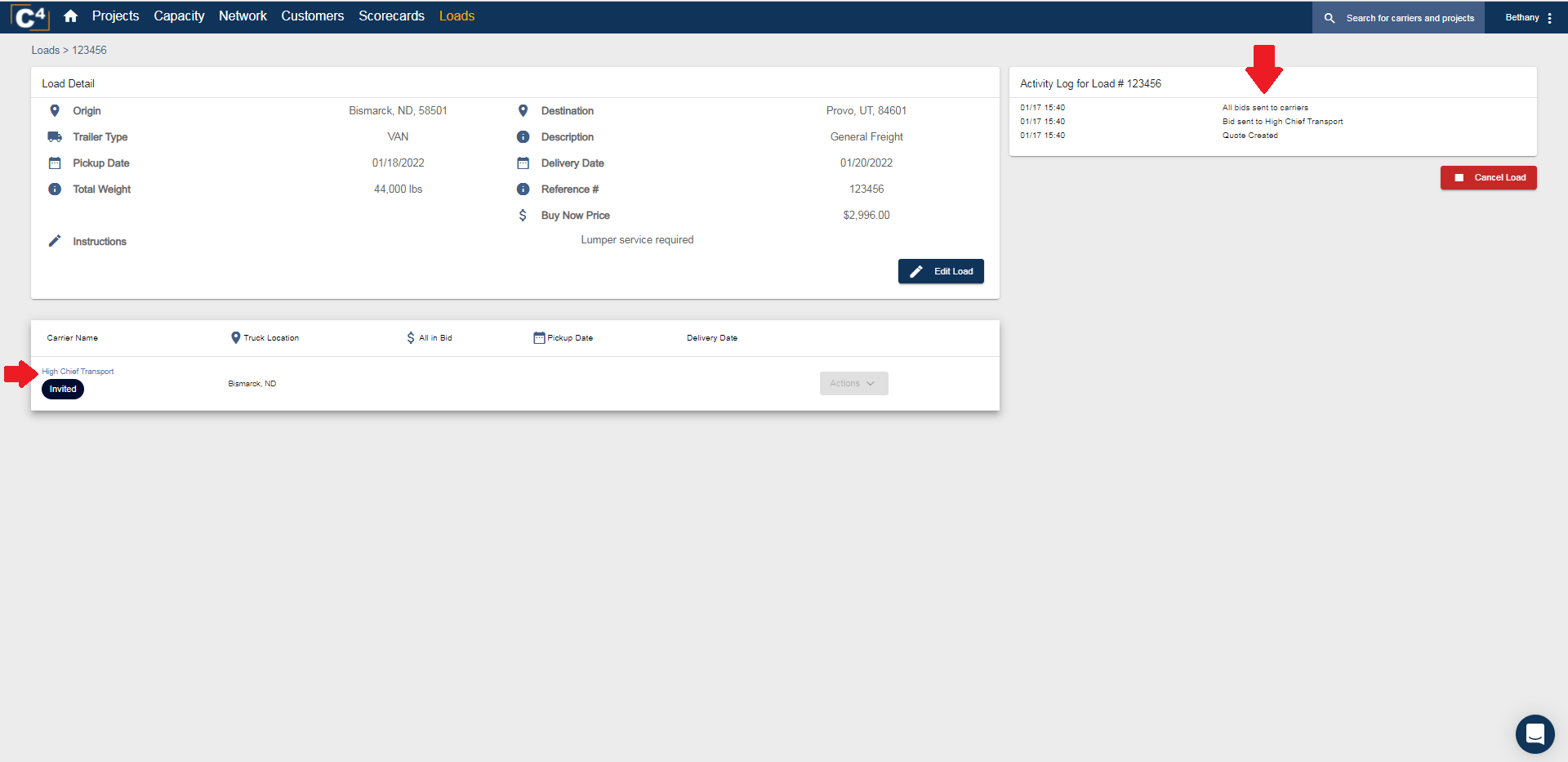Click the Instructions pencil icon

coord(55,241)
